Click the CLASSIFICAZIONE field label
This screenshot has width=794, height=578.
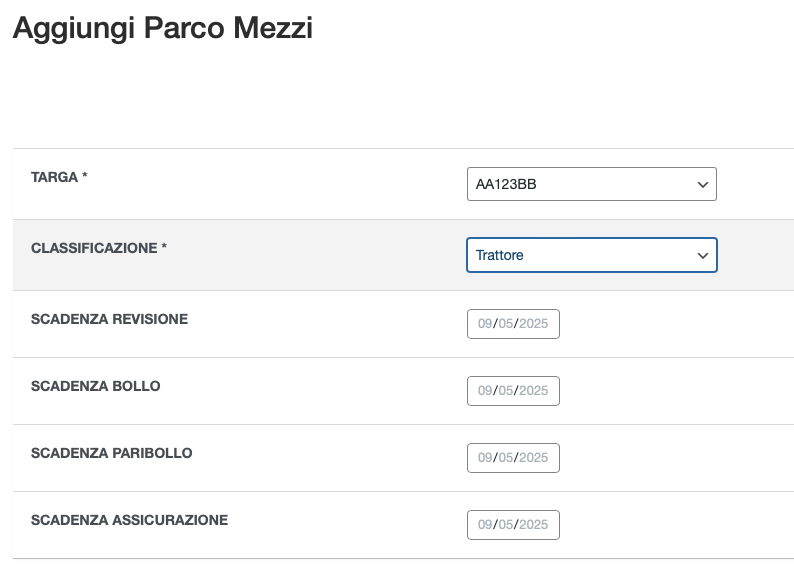(x=98, y=248)
